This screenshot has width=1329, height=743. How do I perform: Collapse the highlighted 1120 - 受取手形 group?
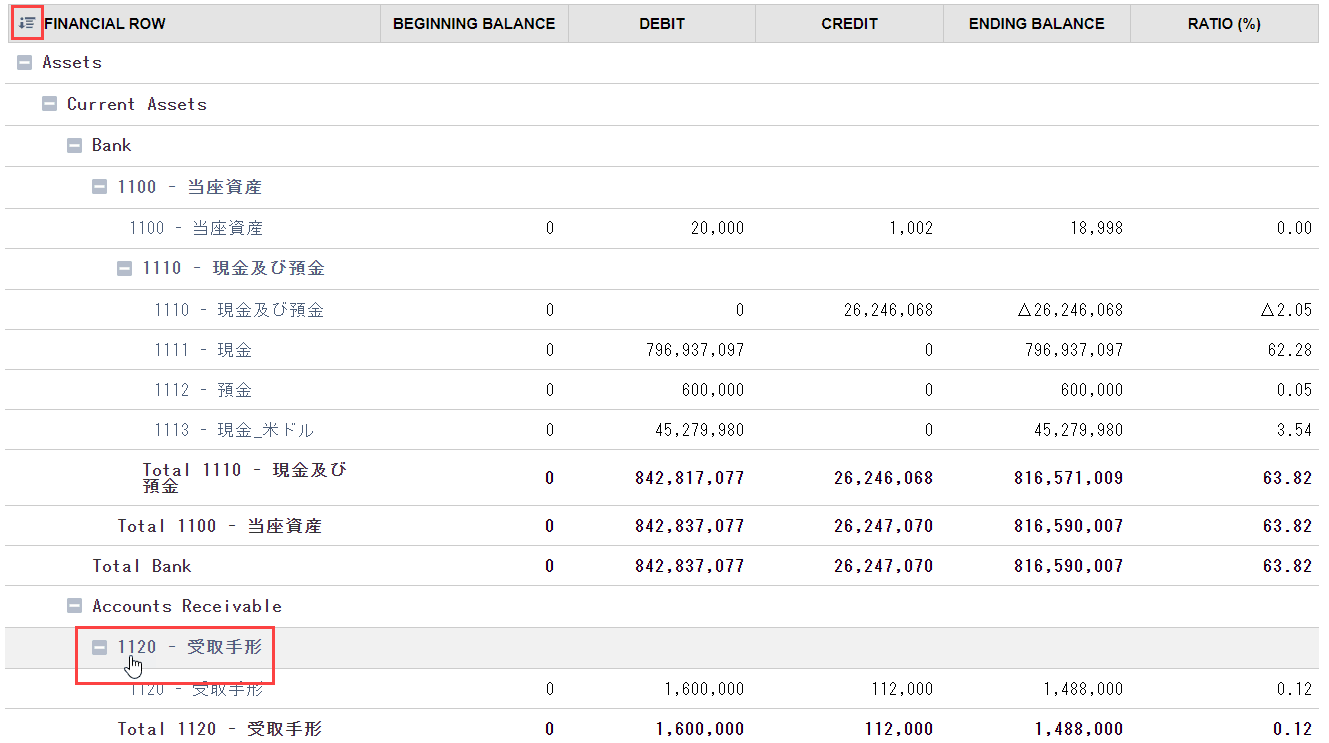(99, 647)
